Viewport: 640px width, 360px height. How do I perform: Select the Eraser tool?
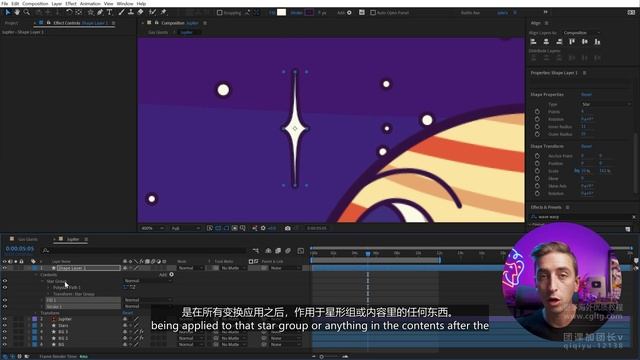point(140,13)
